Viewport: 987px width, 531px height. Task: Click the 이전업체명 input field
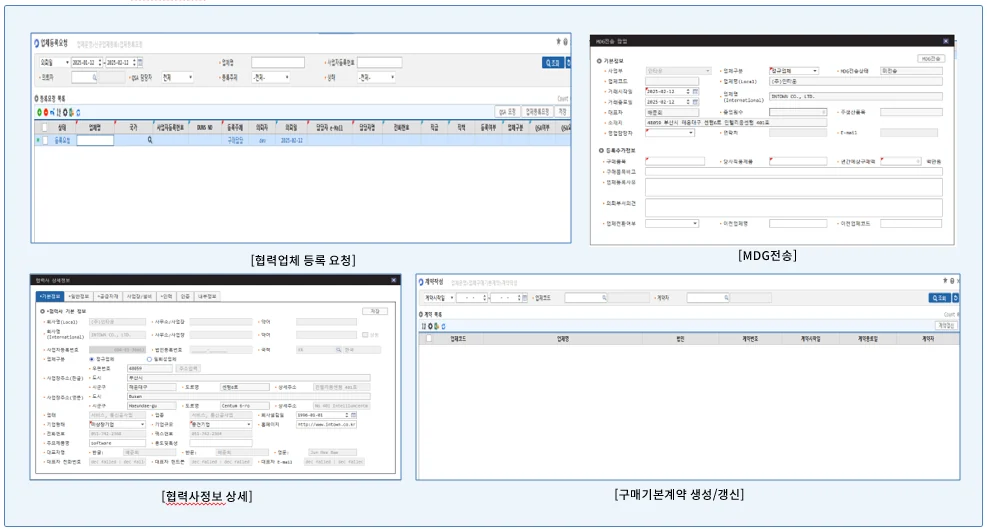(x=798, y=223)
